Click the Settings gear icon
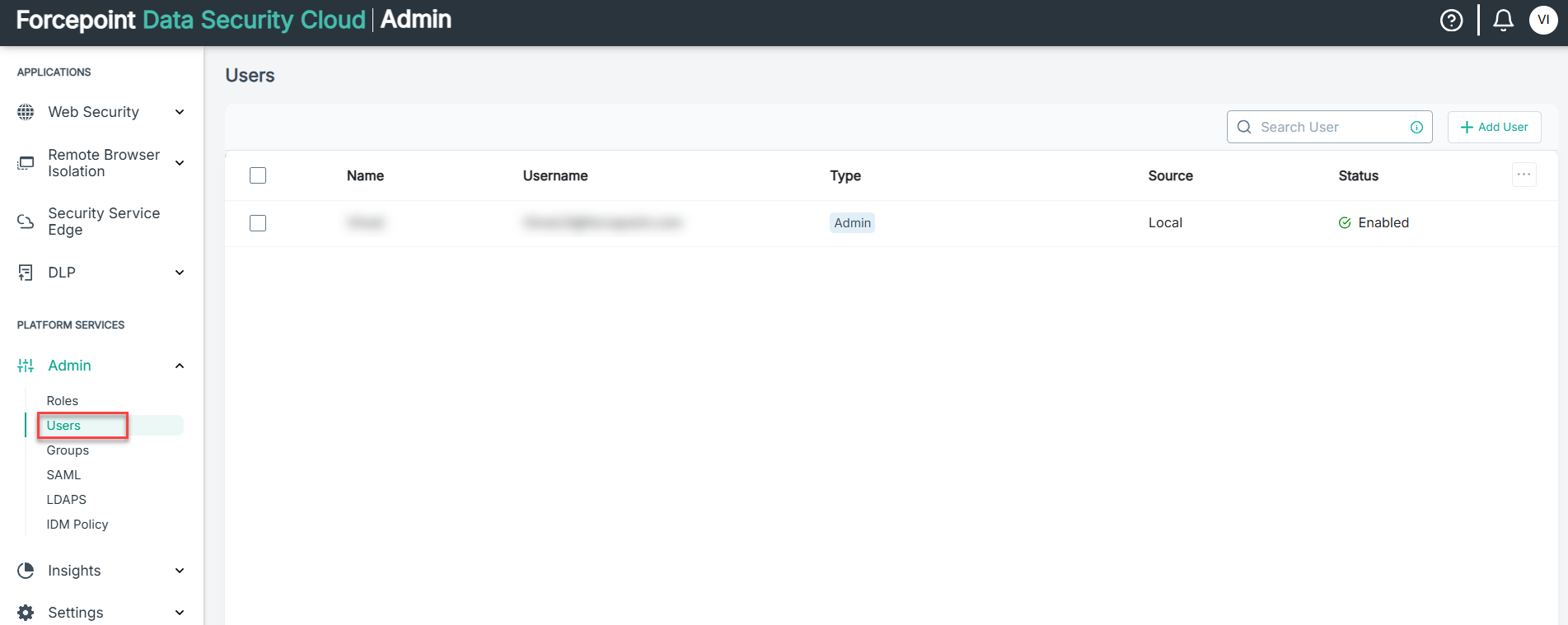1568x625 pixels. click(26, 613)
